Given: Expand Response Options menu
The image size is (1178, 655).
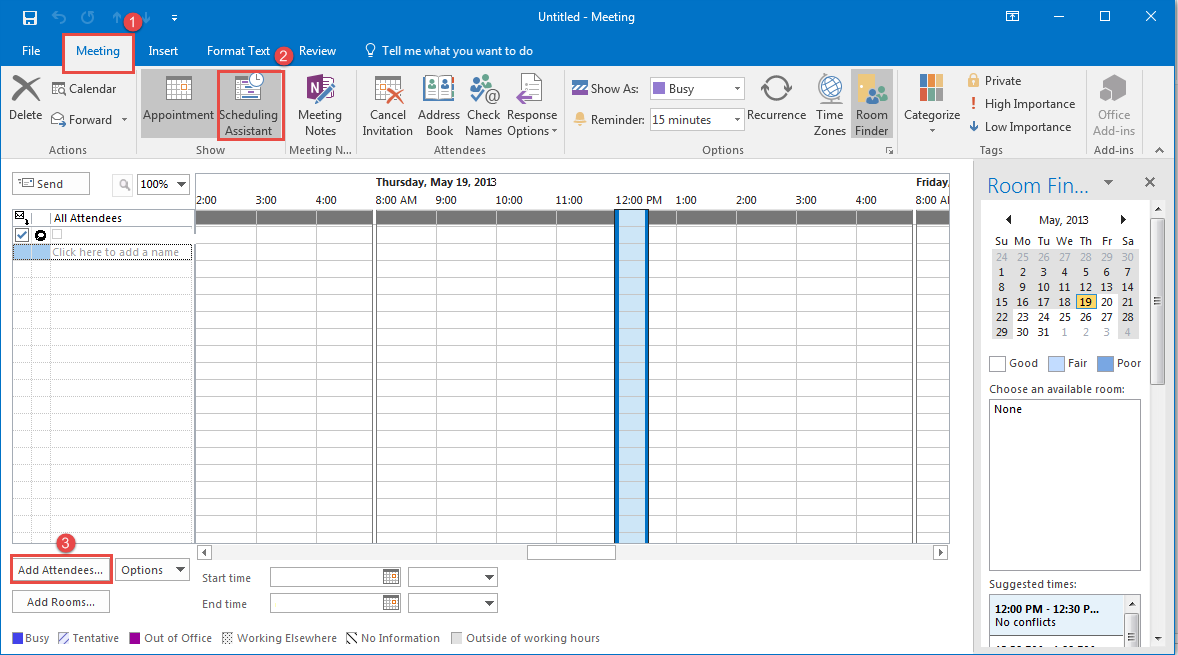Looking at the screenshot, I should pos(532,104).
